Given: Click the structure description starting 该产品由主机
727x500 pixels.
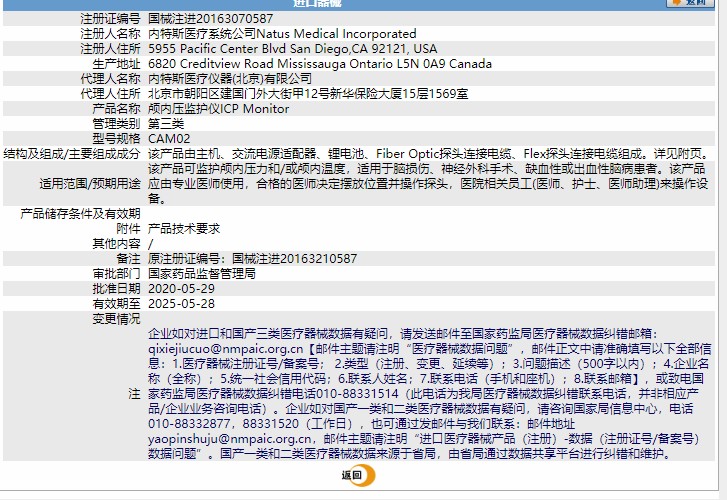Looking at the screenshot, I should pyautogui.click(x=428, y=154).
